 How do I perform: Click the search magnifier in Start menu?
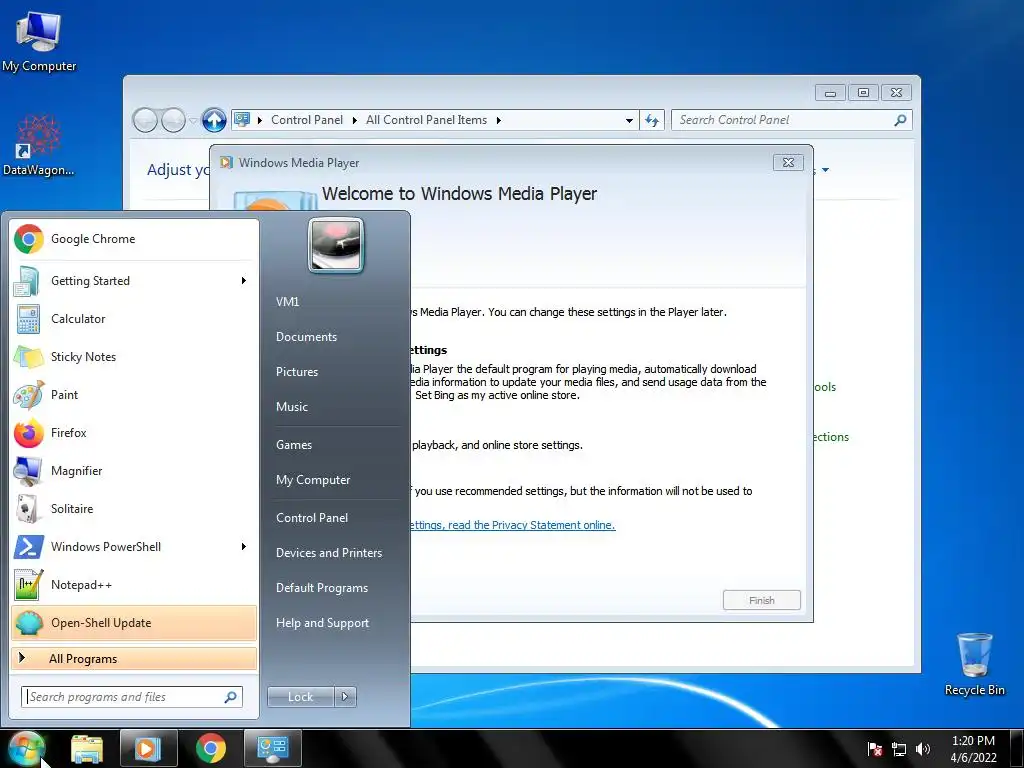pyautogui.click(x=230, y=697)
